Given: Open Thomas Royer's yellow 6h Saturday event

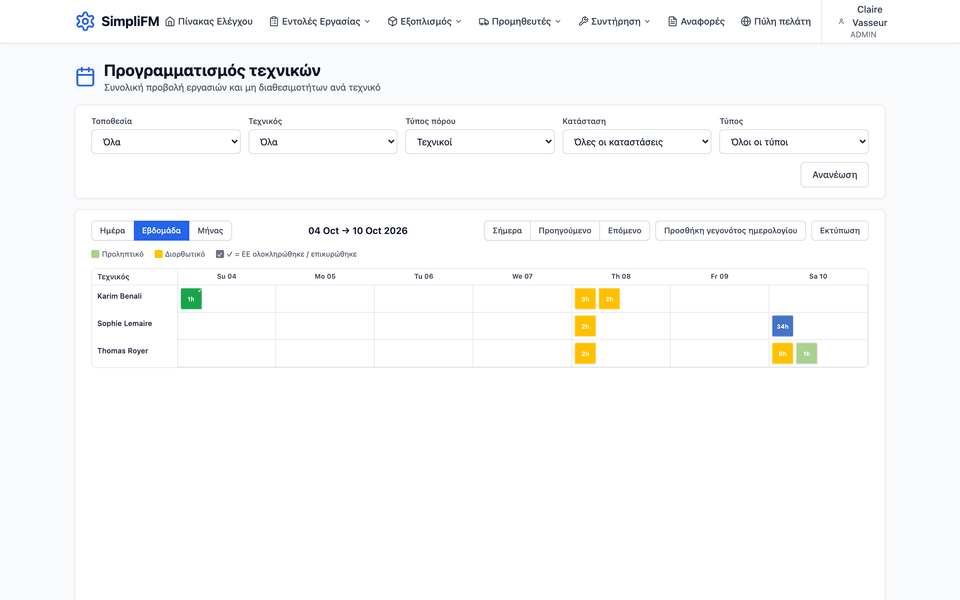Looking at the screenshot, I should click(782, 353).
